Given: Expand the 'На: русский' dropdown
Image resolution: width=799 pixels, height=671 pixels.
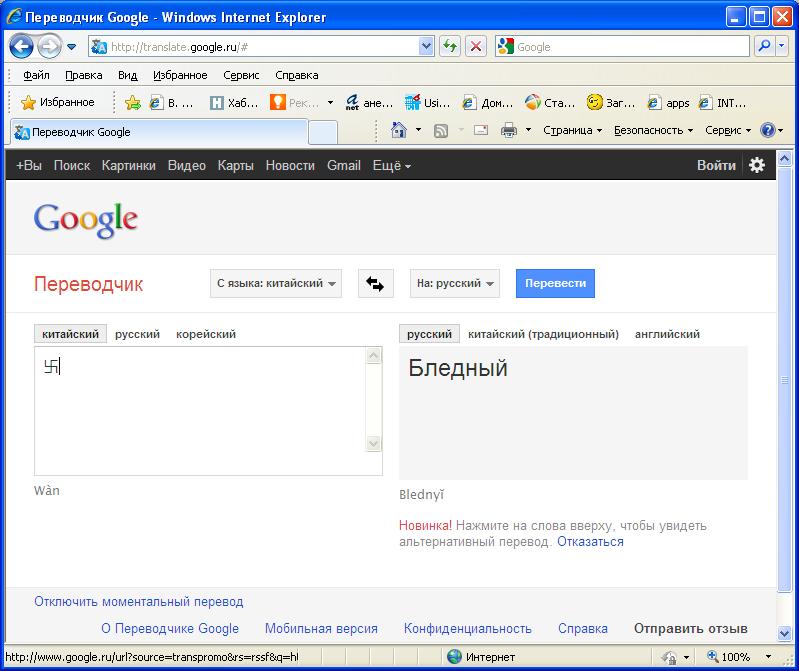Looking at the screenshot, I should [455, 284].
